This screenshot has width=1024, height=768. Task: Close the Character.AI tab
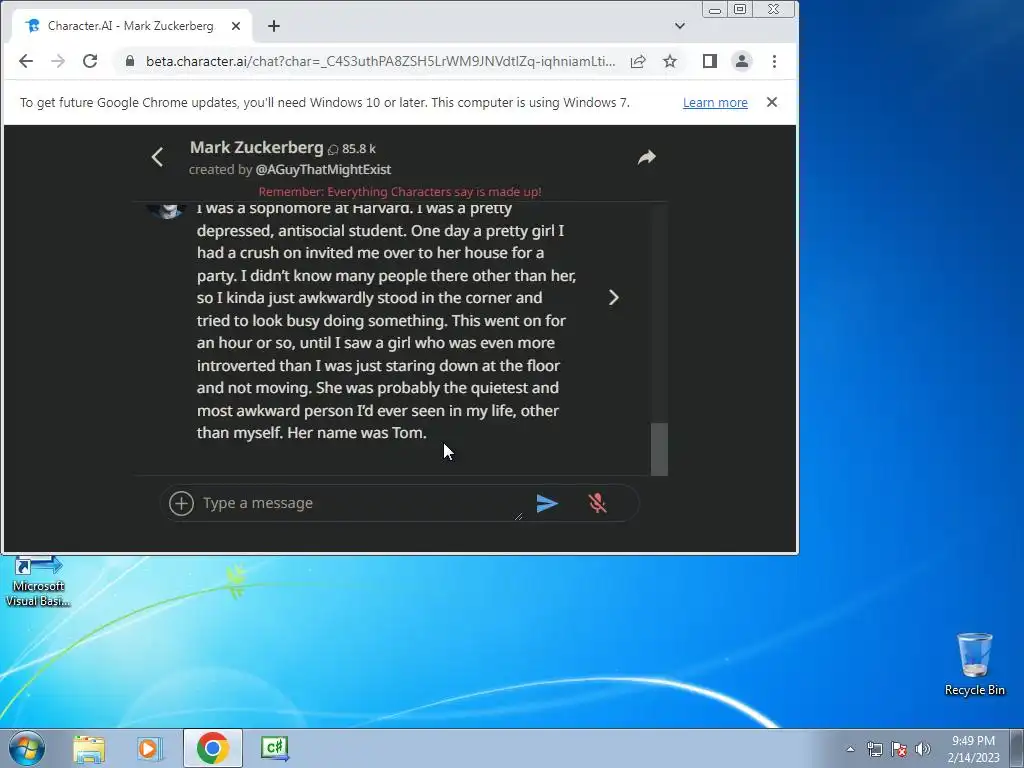coord(236,26)
